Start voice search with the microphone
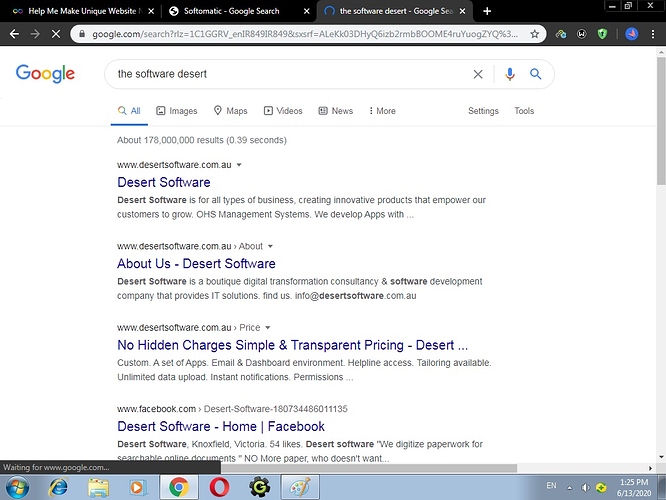This screenshot has height=500, width=666. click(510, 74)
